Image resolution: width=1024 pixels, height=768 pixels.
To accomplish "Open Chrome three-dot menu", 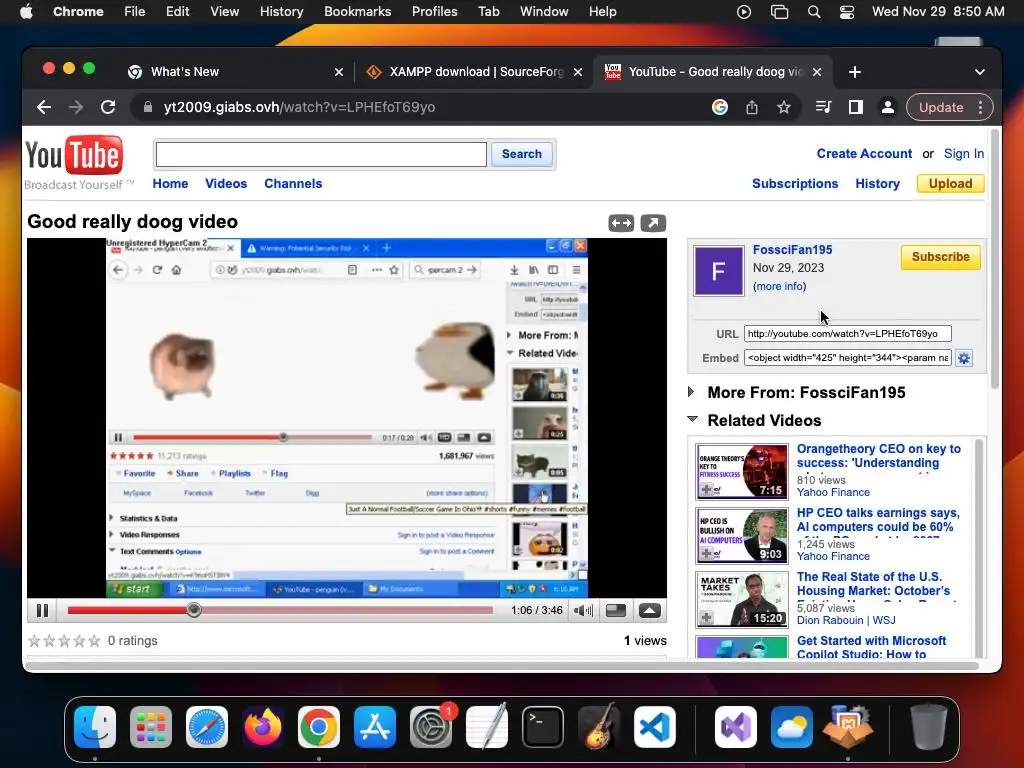I will (x=980, y=107).
